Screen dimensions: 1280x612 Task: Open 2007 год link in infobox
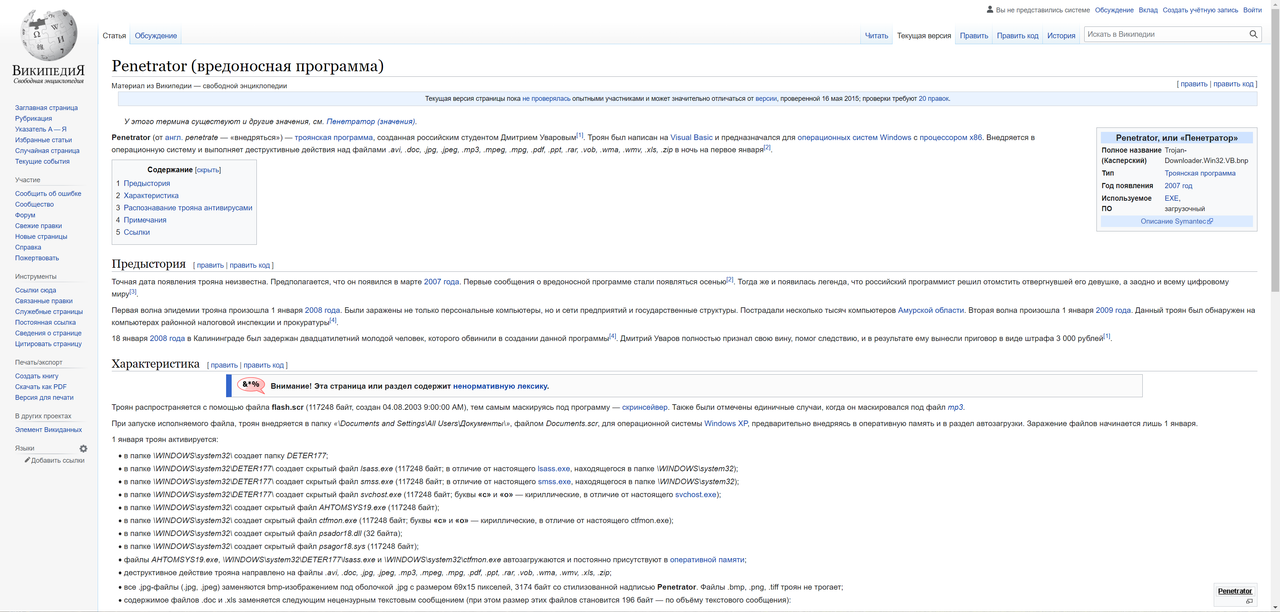click(x=1178, y=186)
